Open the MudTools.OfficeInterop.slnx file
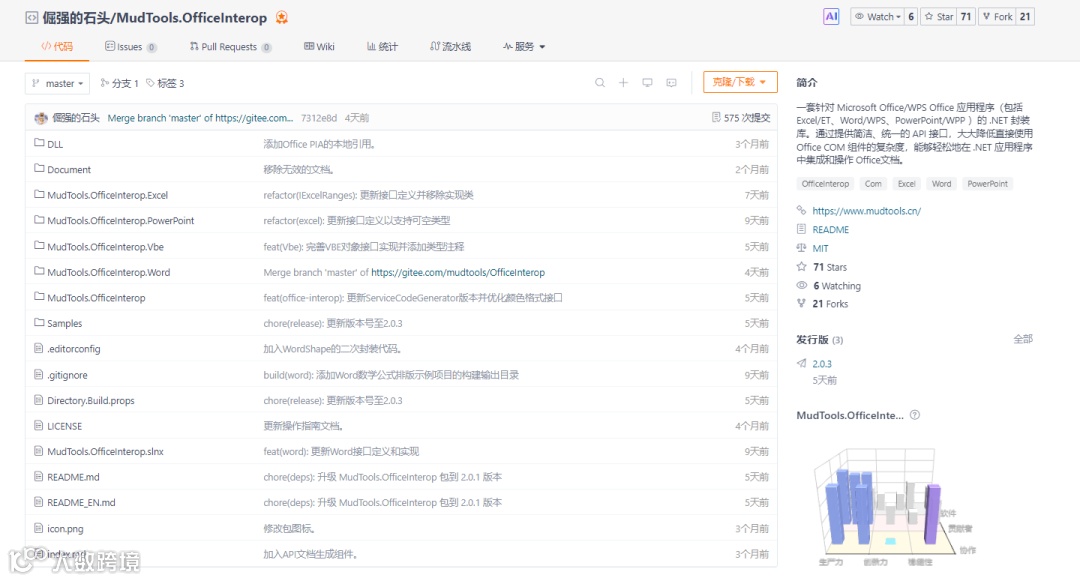The width and height of the screenshot is (1080, 581). 105,452
